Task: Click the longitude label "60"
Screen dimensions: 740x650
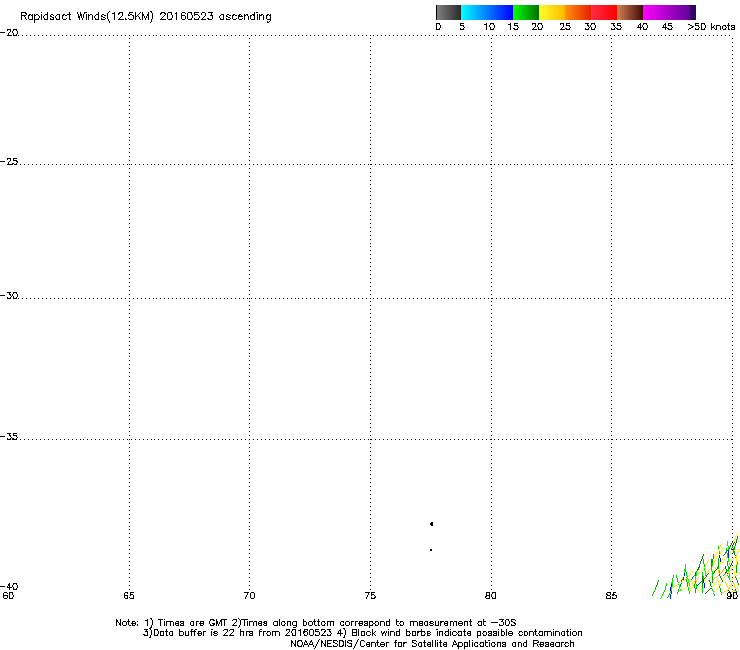Action: tap(8, 596)
